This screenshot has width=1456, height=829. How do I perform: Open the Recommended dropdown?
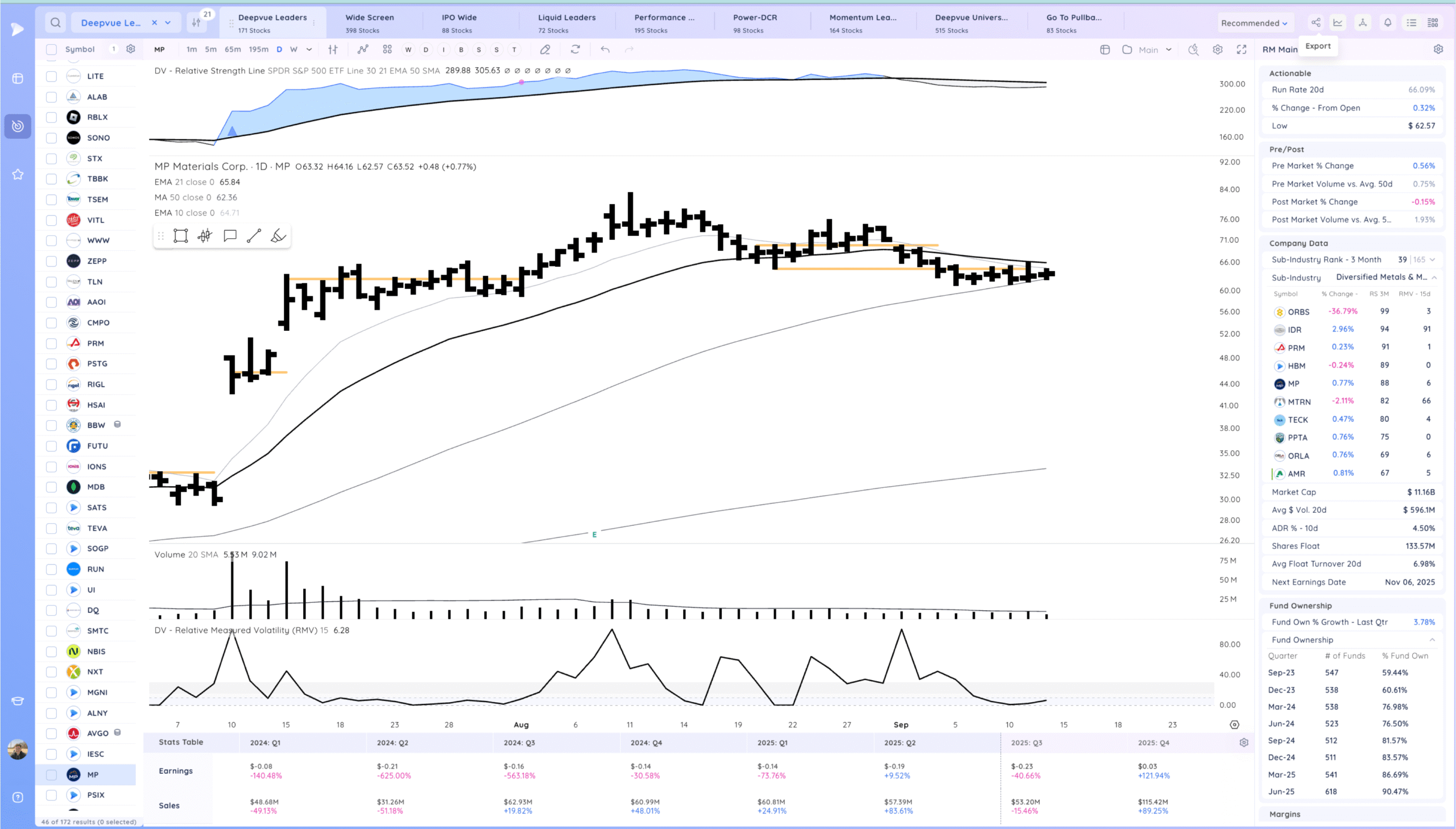1254,23
